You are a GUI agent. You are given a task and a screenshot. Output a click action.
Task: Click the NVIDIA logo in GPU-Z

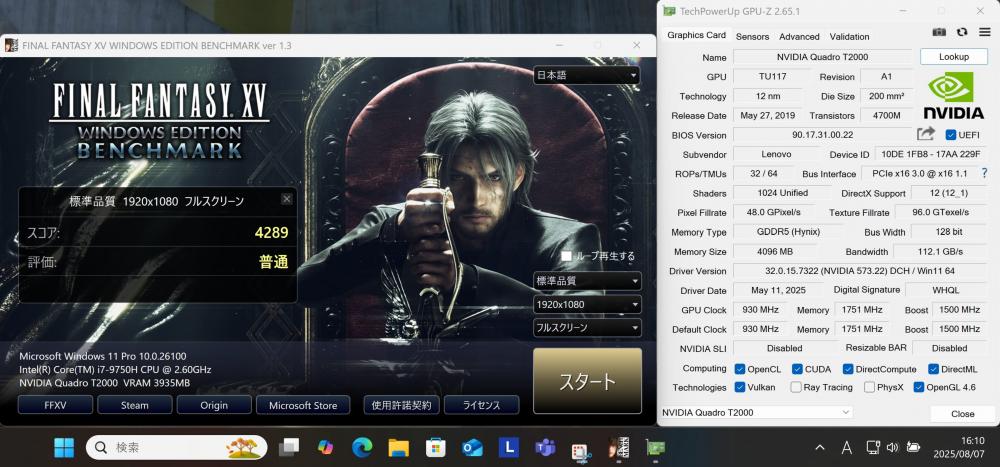(x=953, y=95)
